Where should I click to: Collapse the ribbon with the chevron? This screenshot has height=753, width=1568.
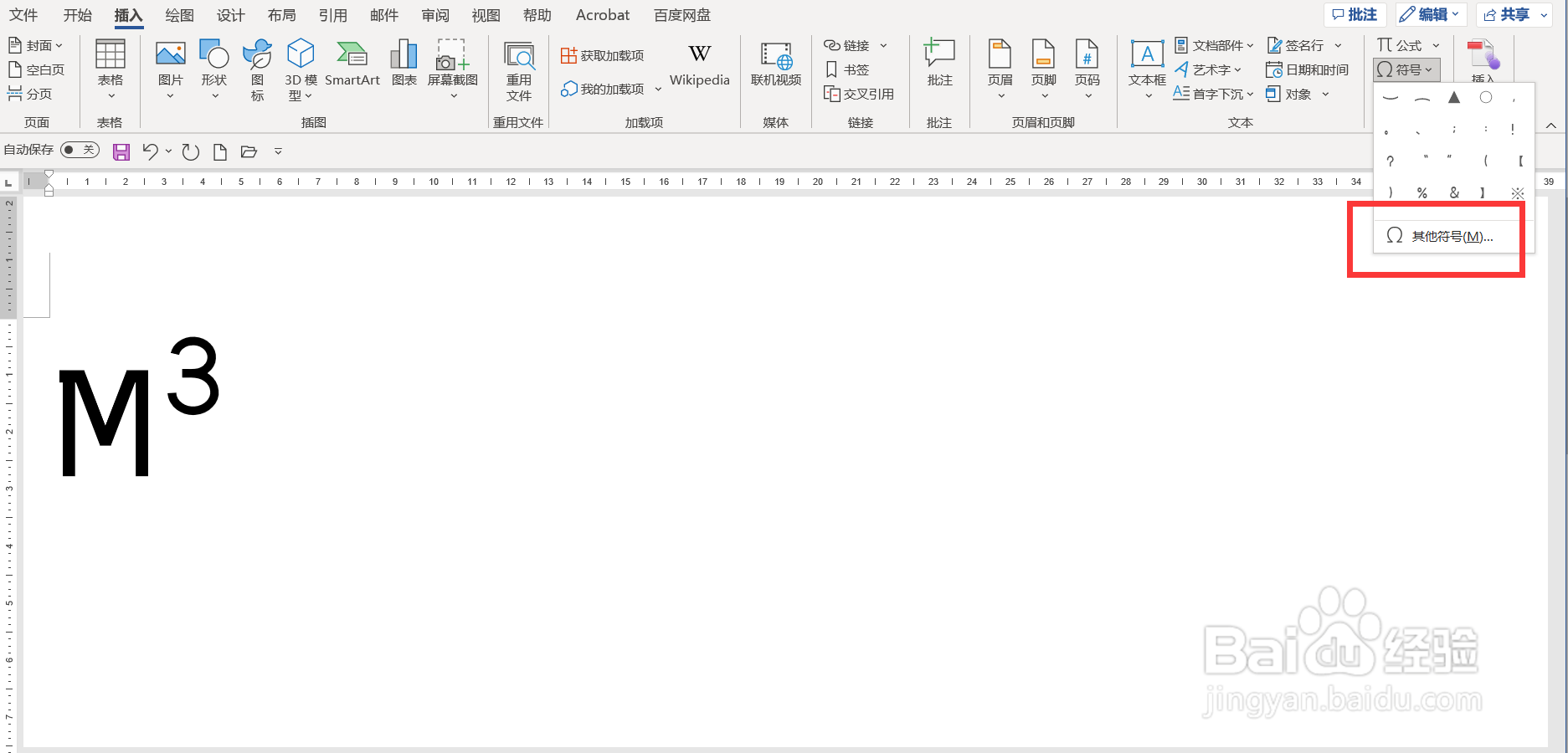click(1551, 125)
